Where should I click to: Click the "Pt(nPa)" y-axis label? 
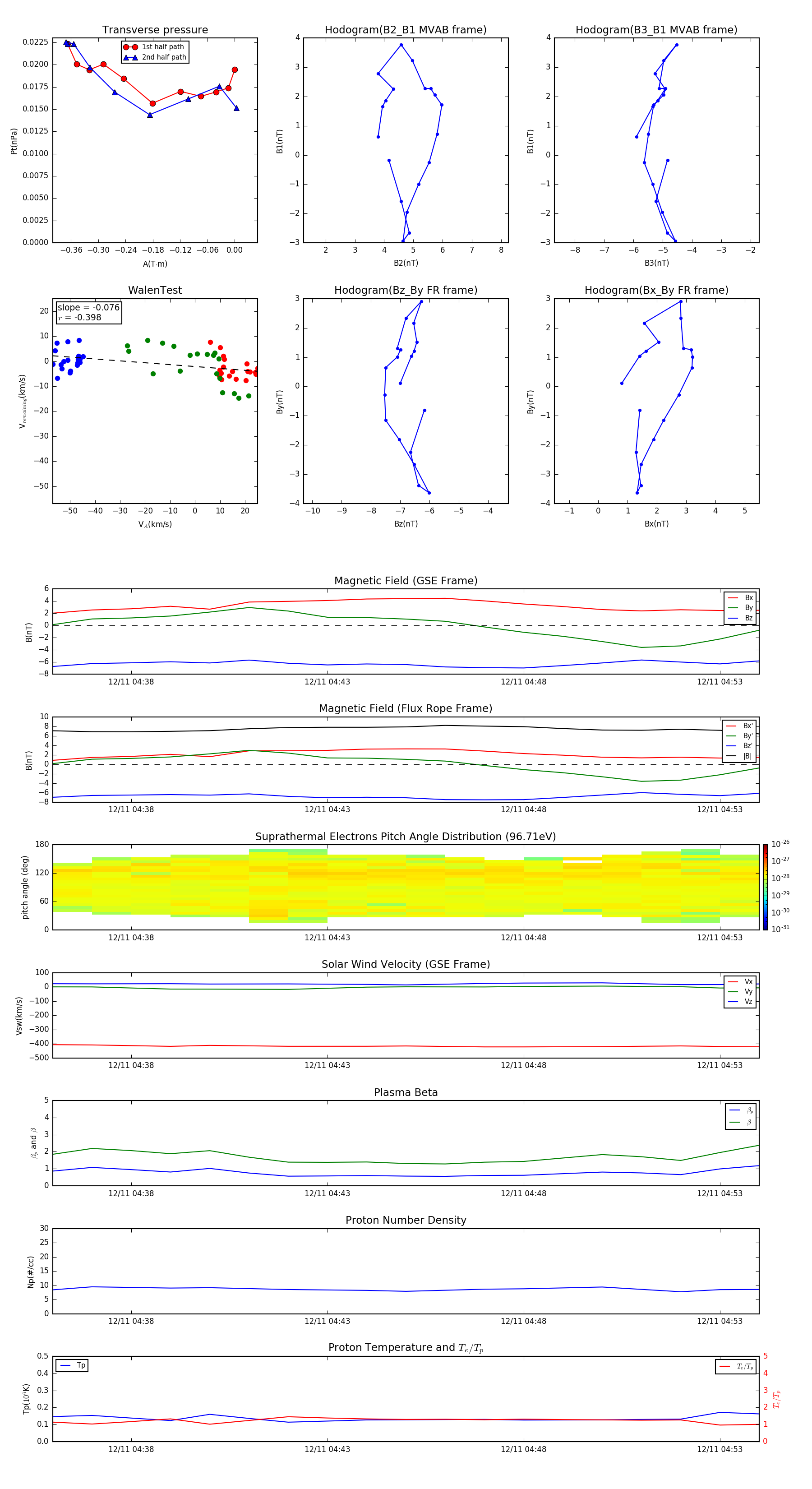click(14, 141)
